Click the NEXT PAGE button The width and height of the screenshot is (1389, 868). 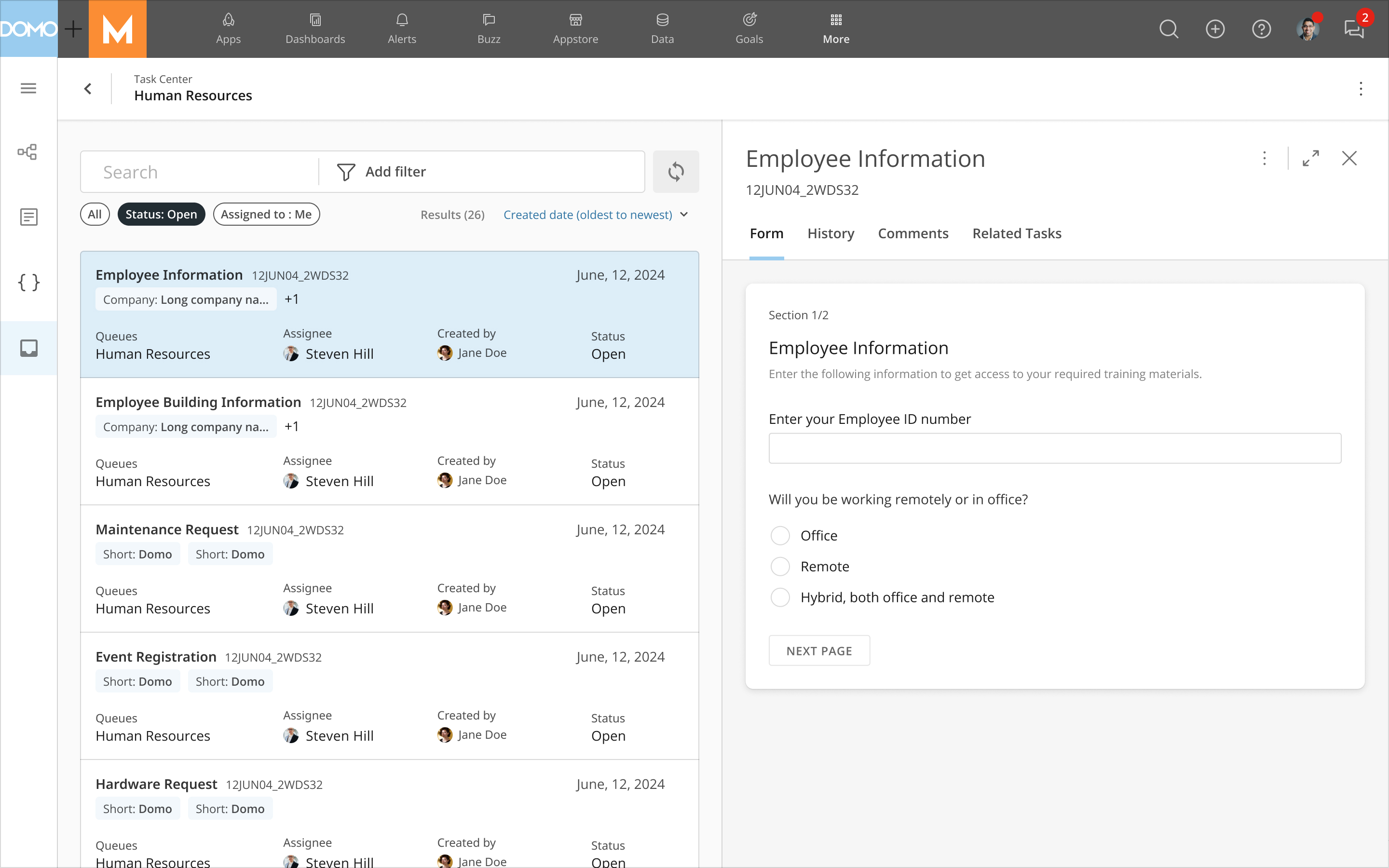(819, 651)
